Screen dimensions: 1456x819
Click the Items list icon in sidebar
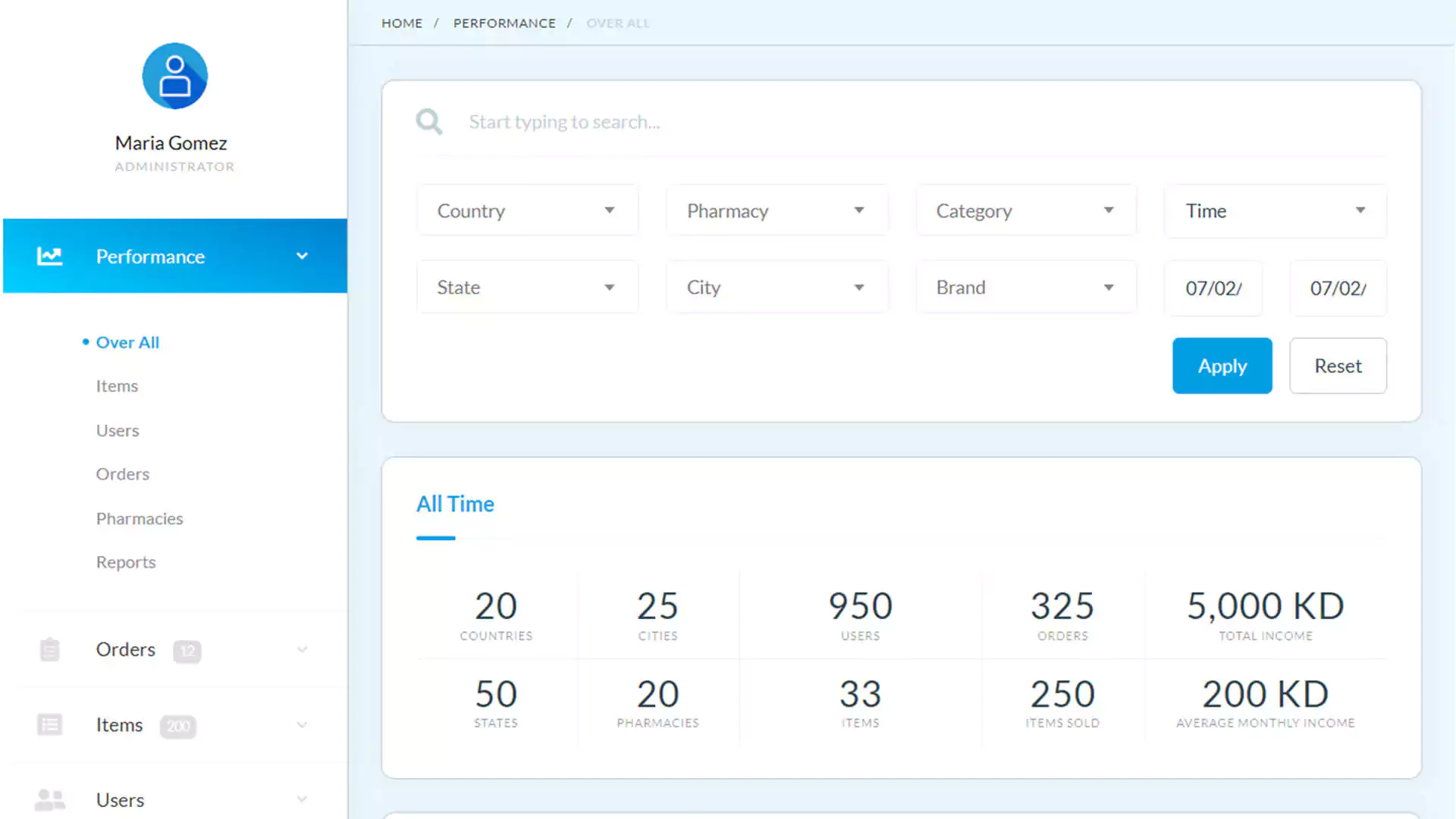tap(49, 724)
